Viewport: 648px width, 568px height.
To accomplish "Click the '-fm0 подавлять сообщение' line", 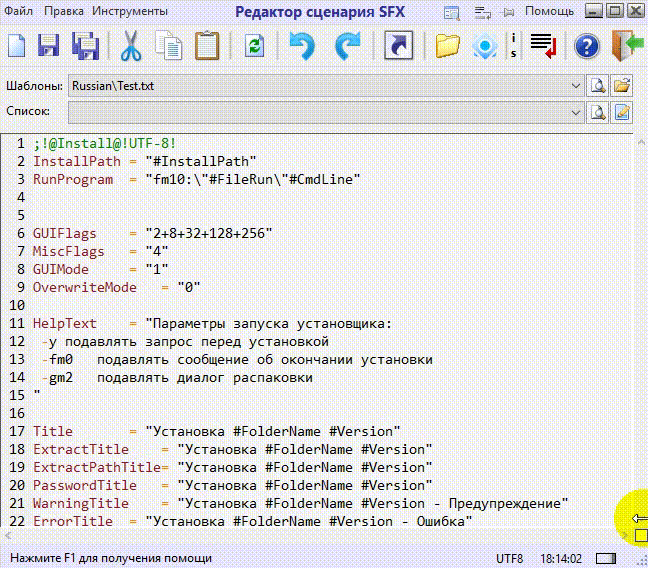I will [237, 359].
